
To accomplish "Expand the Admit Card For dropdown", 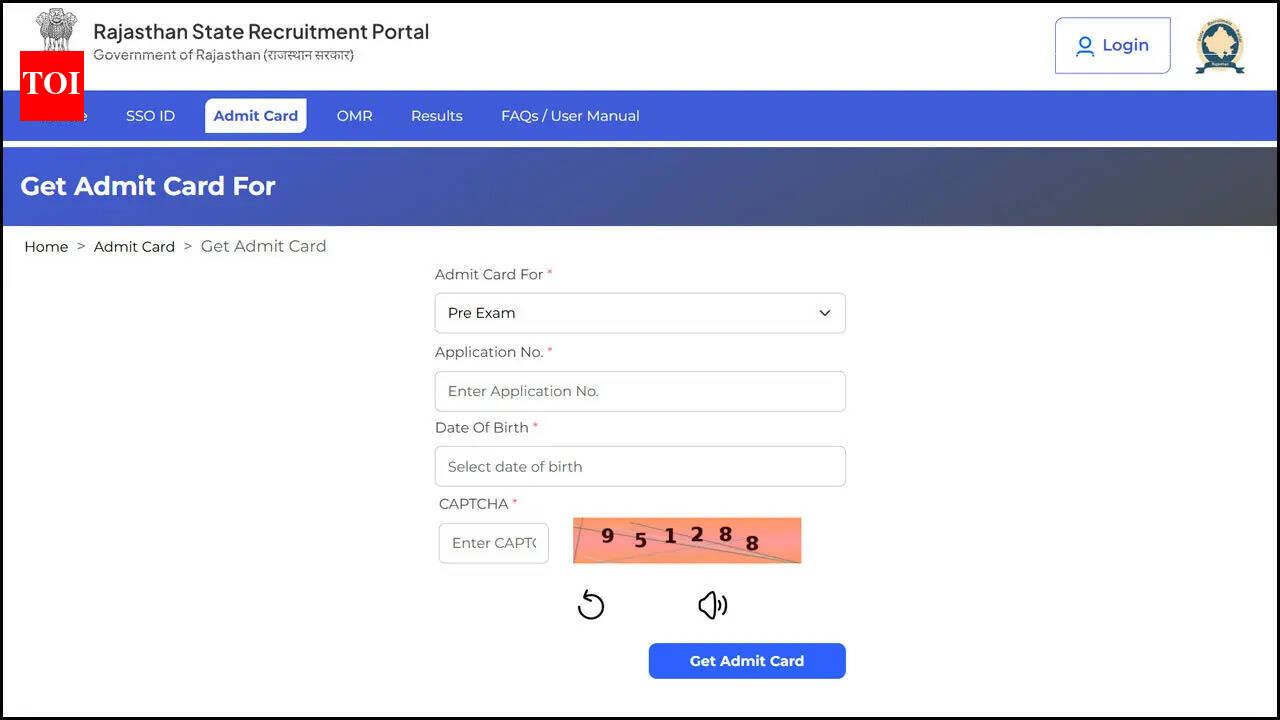I will [640, 313].
